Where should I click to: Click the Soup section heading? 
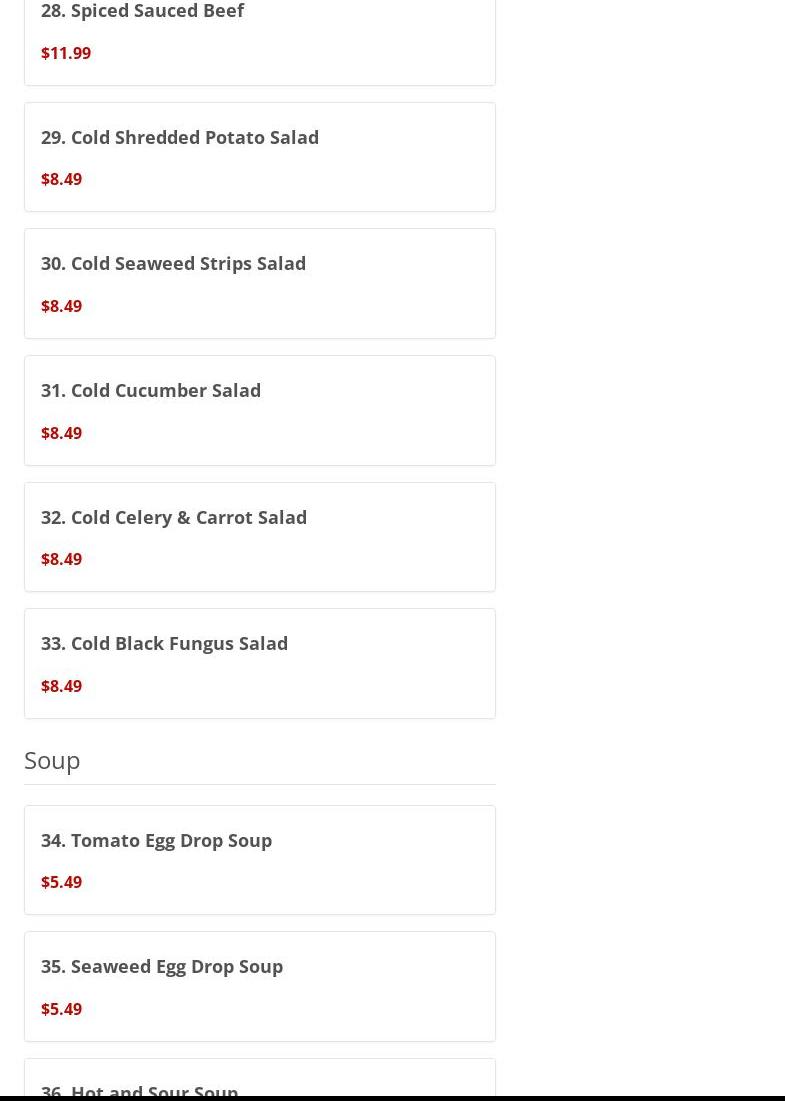point(52,760)
